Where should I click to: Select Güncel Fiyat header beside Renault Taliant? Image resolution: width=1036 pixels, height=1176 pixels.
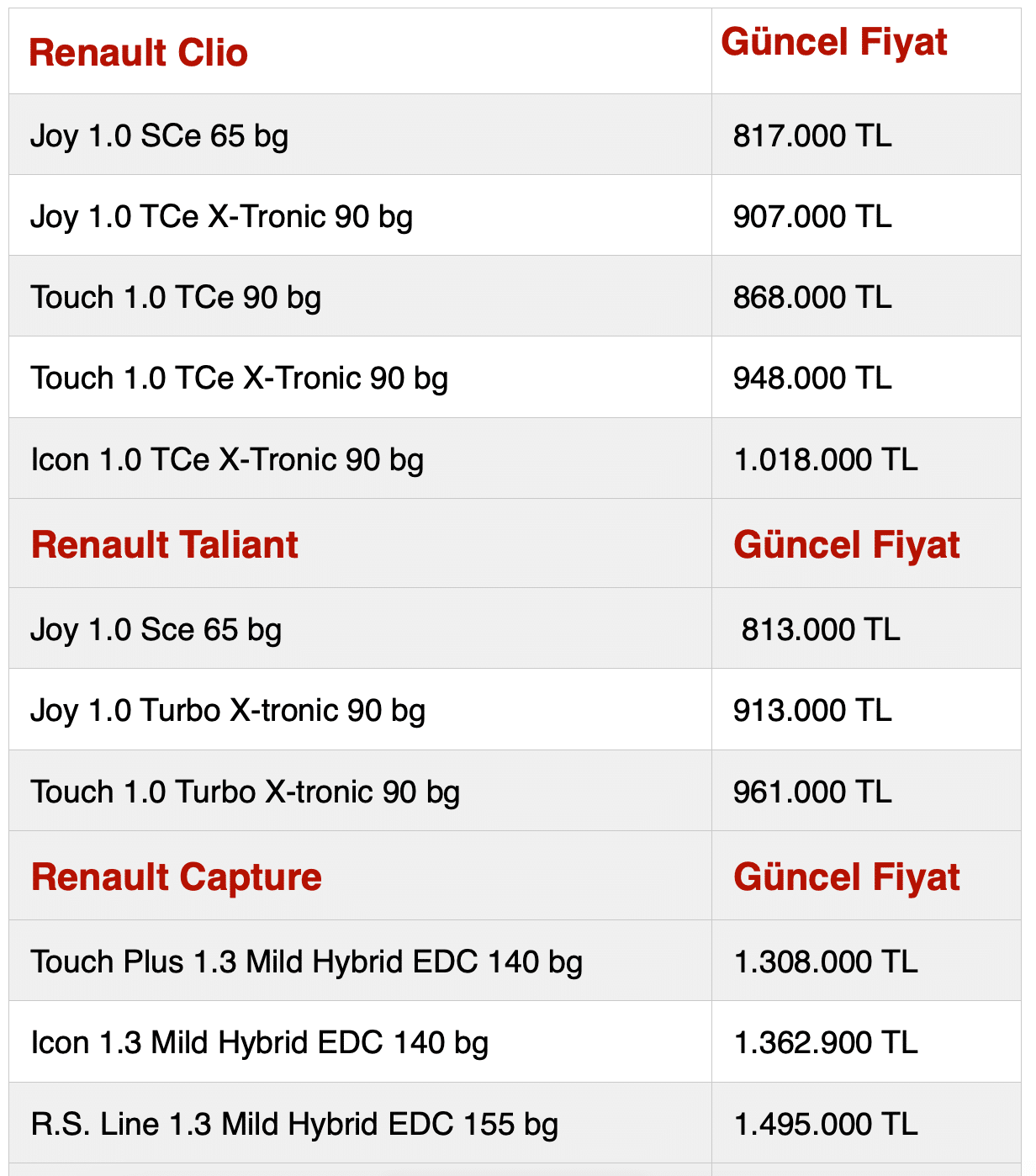tap(847, 544)
